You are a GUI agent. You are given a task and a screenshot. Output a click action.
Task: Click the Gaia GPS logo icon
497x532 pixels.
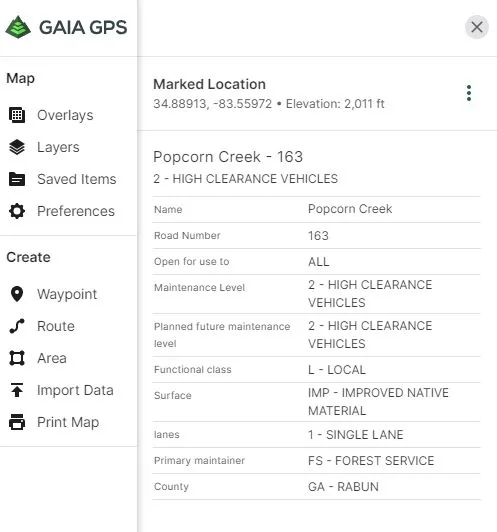(18, 27)
